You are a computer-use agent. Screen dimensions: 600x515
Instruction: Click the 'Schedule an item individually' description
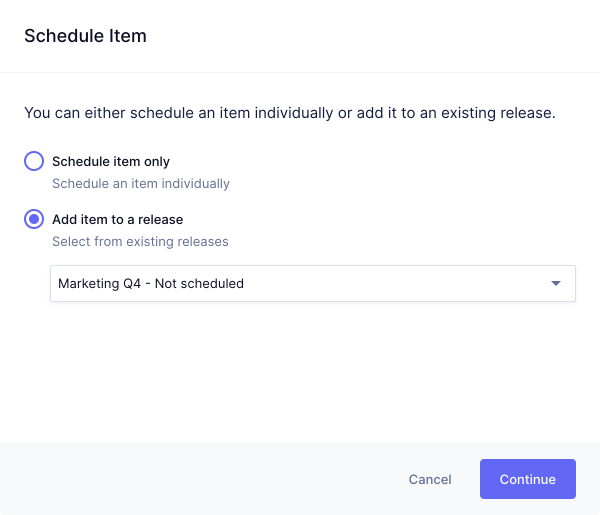click(x=141, y=184)
